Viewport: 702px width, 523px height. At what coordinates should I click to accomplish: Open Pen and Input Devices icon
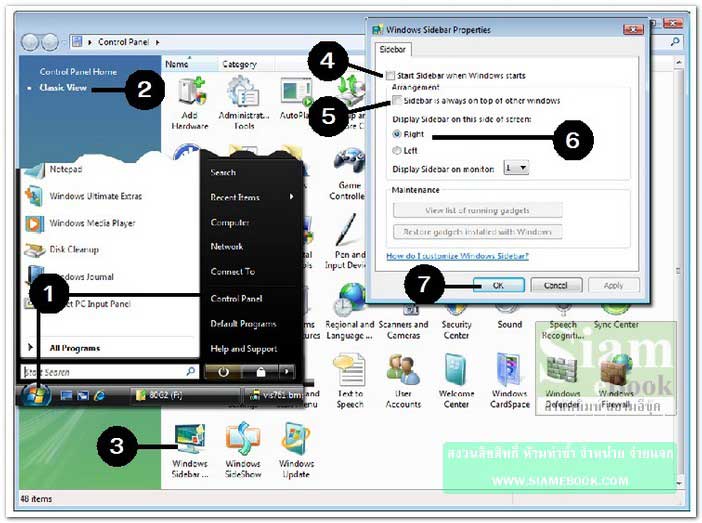click(347, 242)
